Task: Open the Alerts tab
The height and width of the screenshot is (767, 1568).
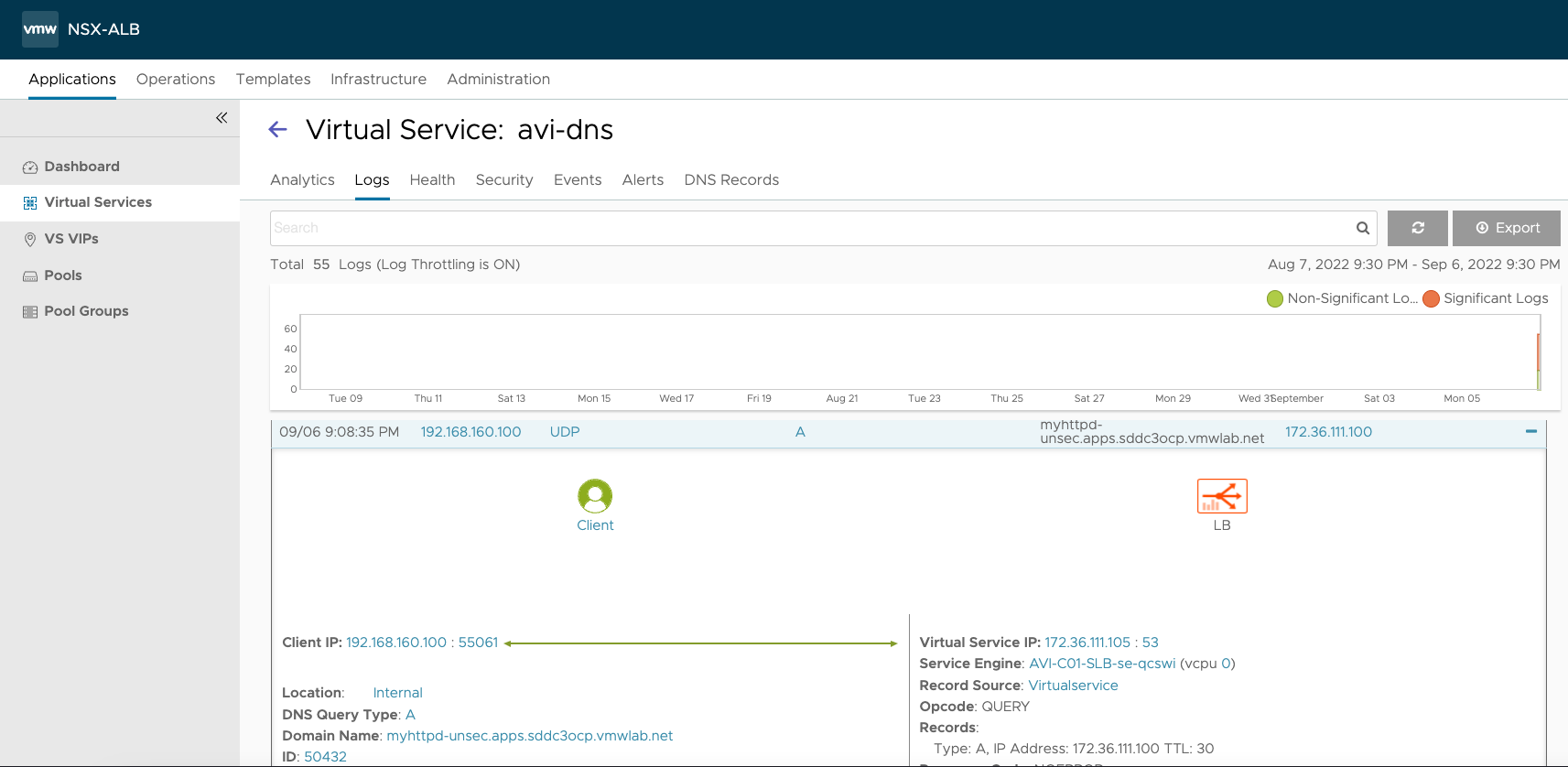Action: [643, 180]
